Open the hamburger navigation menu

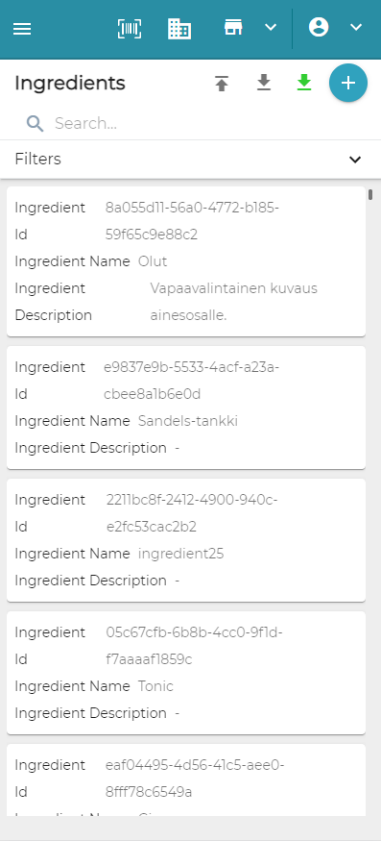point(22,29)
